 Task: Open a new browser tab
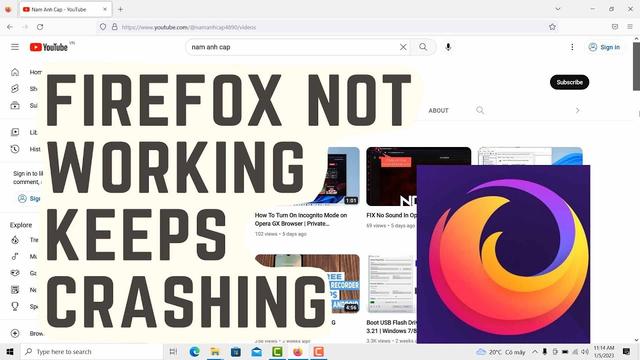[x=120, y=9]
